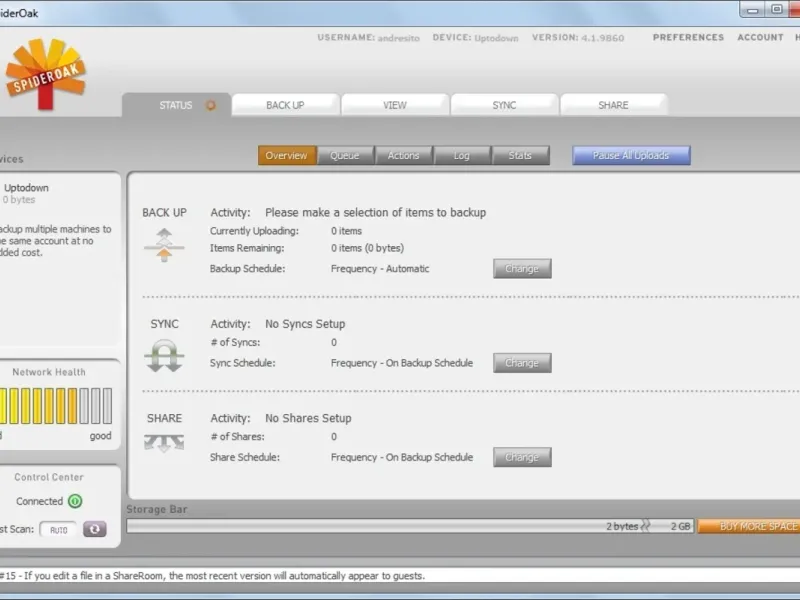
Task: Open ACCOUNT menu
Action: (760, 37)
